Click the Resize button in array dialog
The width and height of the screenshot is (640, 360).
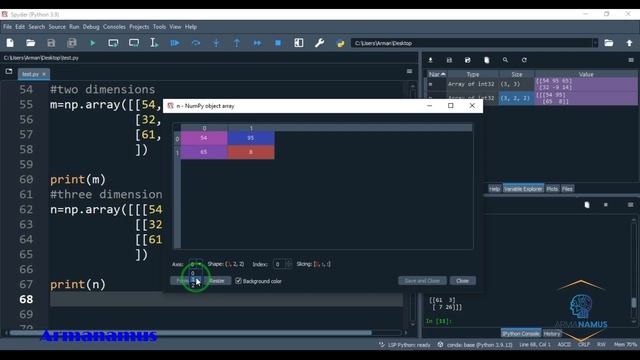[x=216, y=281]
